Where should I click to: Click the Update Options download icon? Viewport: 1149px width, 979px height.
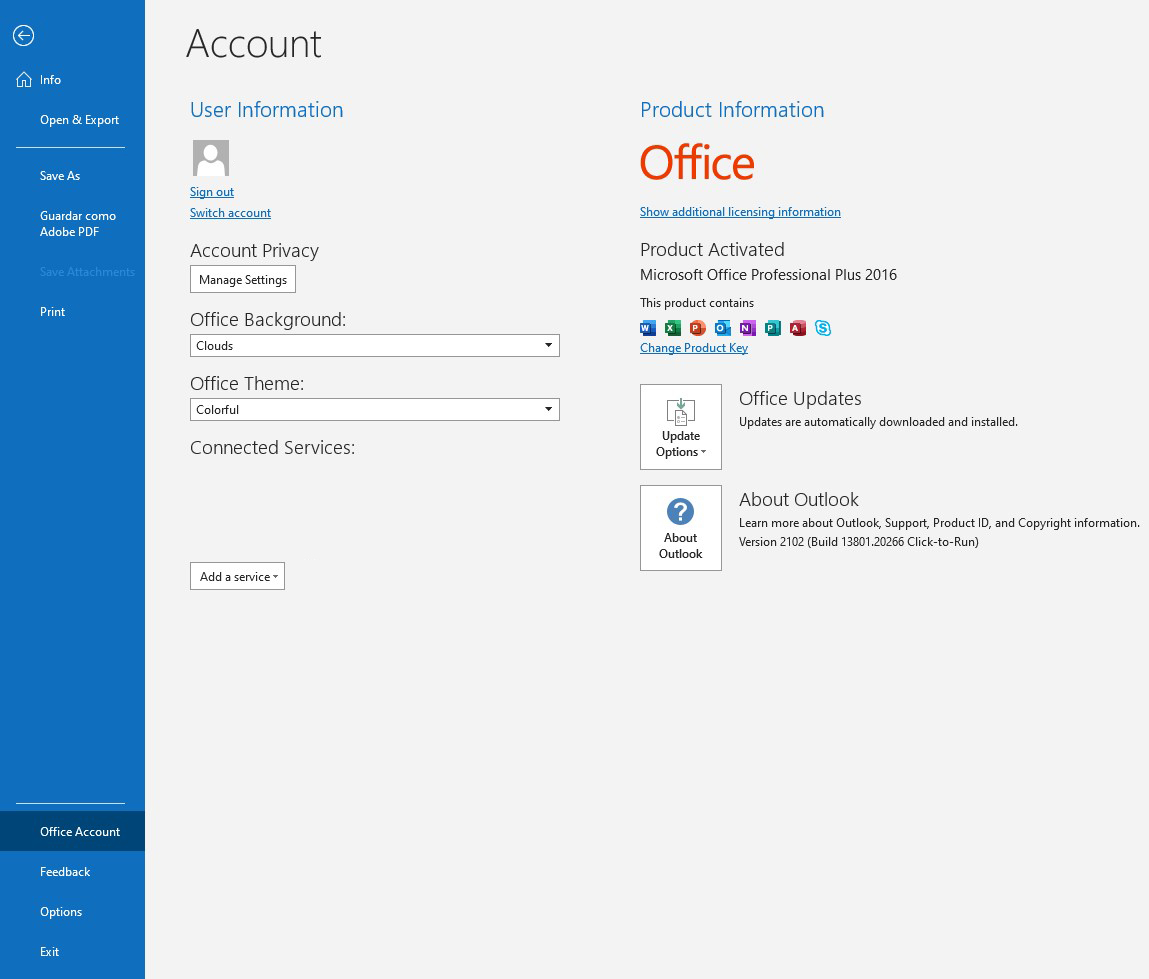pos(681,411)
